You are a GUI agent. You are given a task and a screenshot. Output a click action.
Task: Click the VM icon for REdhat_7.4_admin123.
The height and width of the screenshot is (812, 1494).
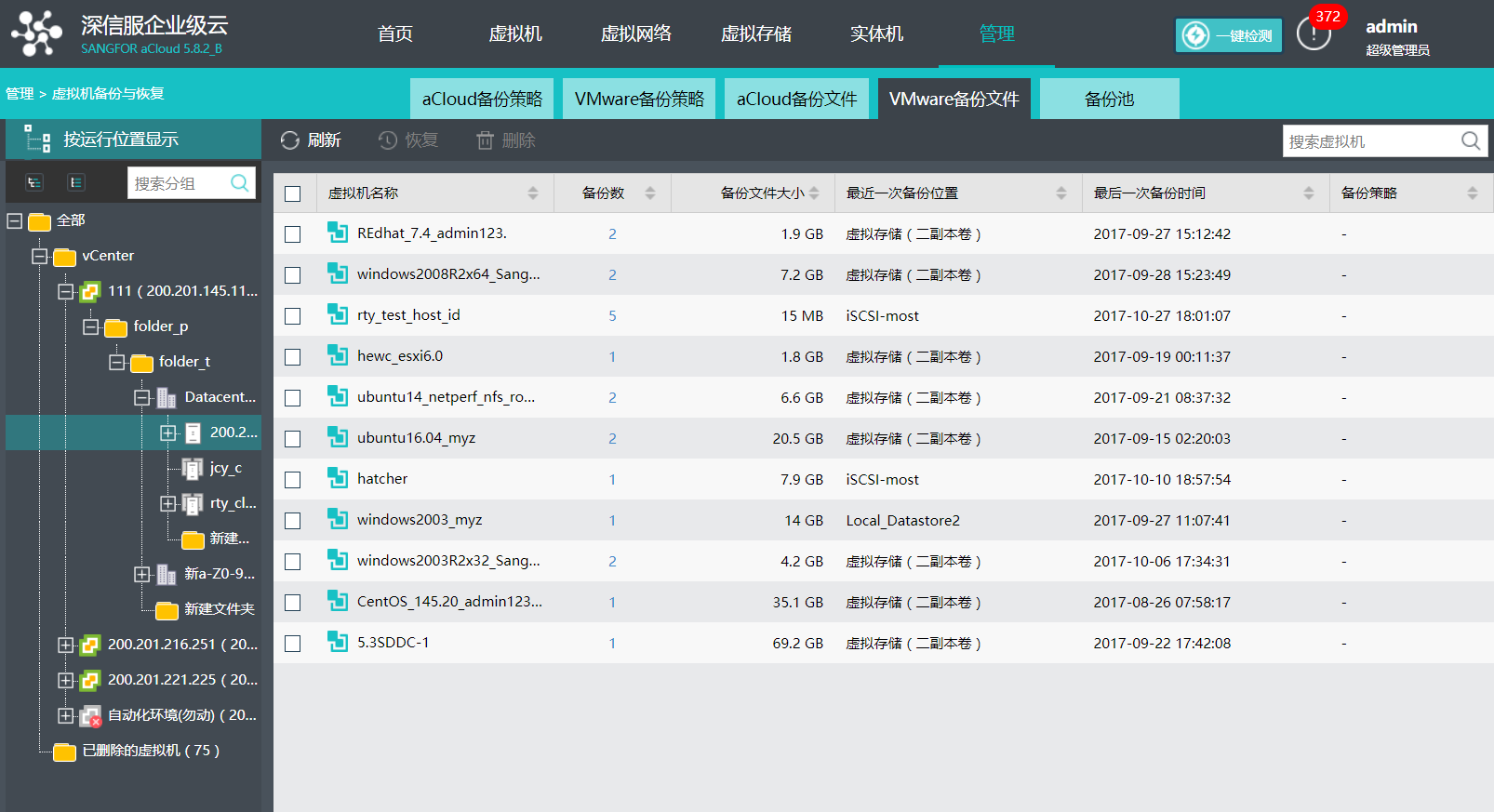(338, 233)
